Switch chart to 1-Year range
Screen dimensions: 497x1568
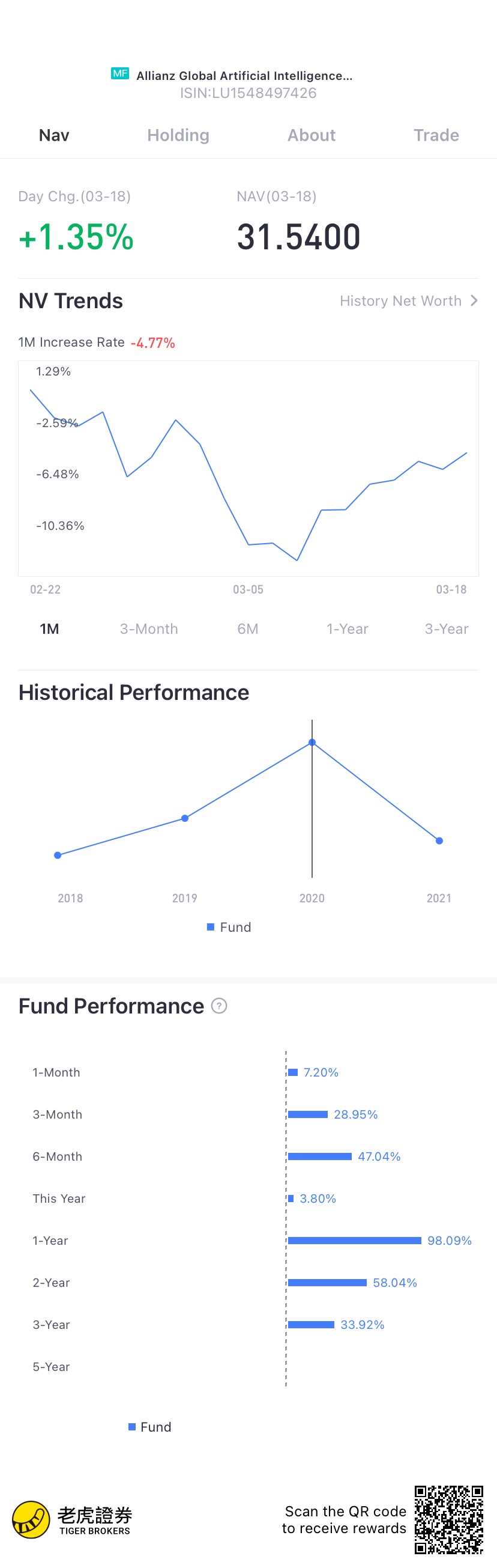pyautogui.click(x=348, y=629)
